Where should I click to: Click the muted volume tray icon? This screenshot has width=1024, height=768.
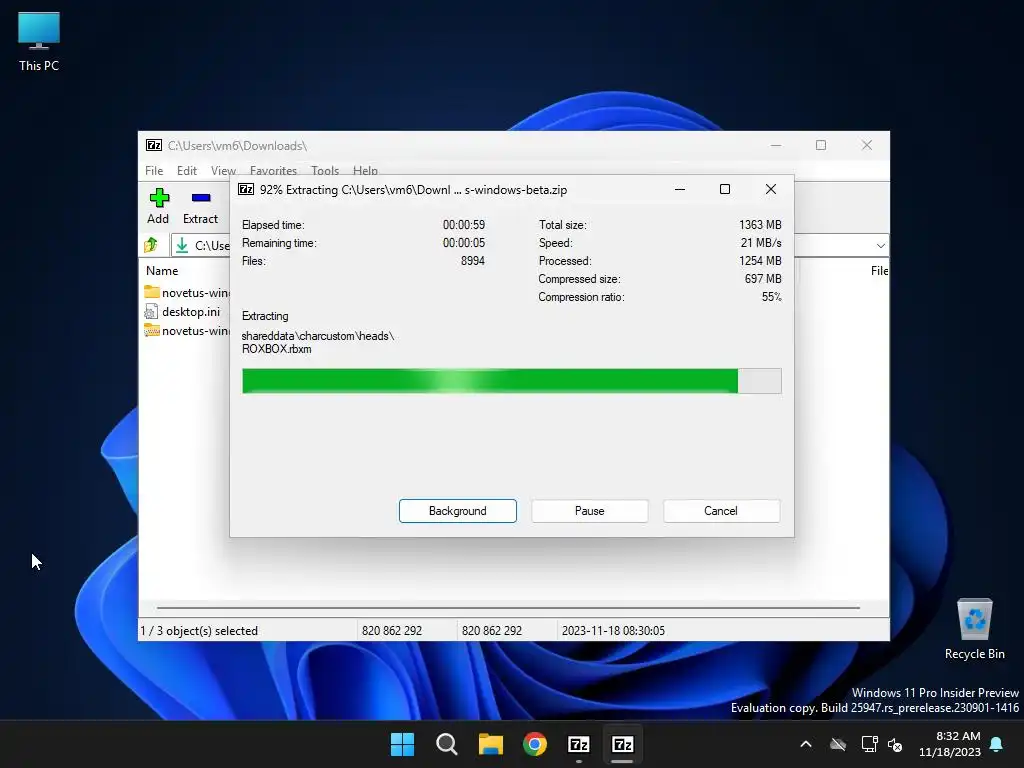pyautogui.click(x=895, y=744)
